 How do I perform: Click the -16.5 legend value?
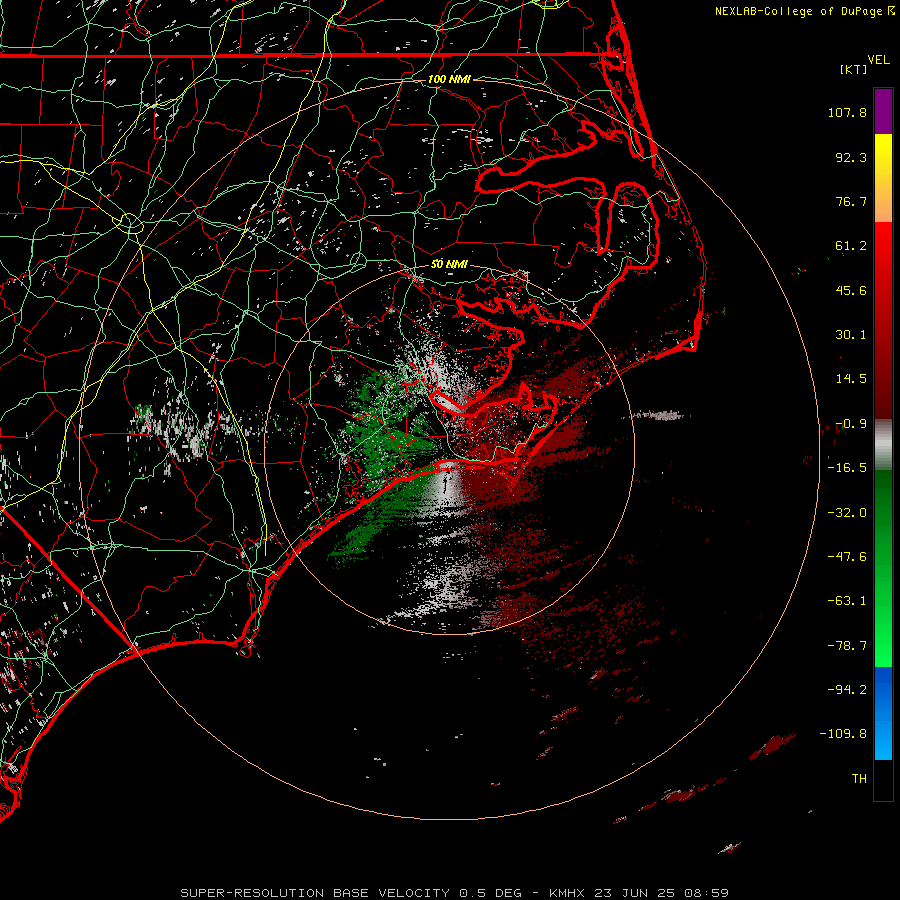click(x=847, y=468)
